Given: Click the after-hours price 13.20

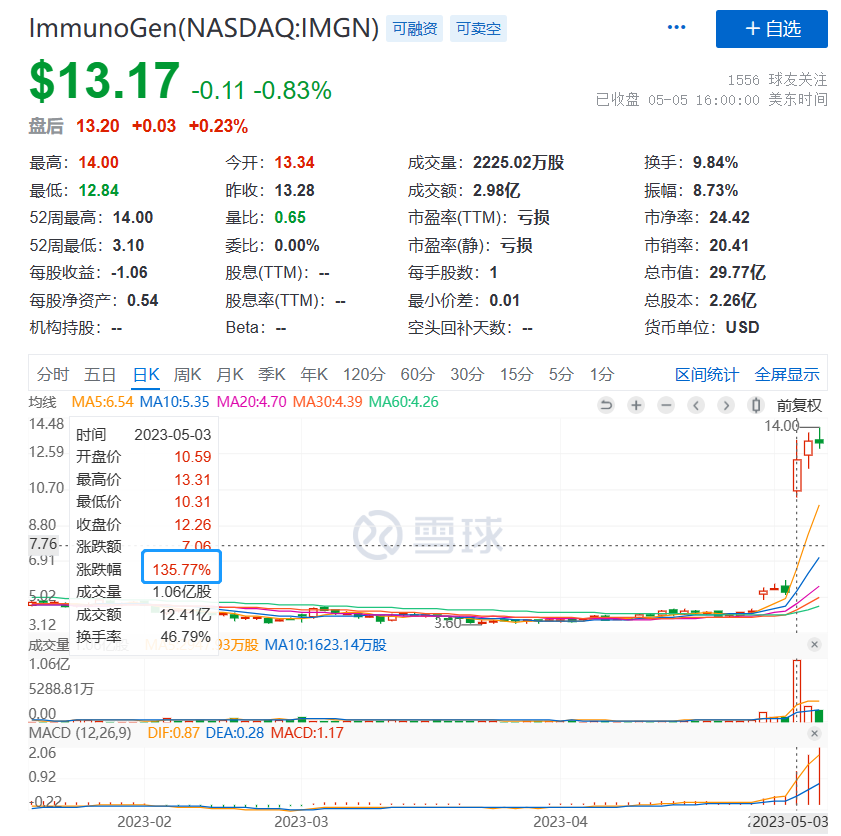Looking at the screenshot, I should (98, 126).
